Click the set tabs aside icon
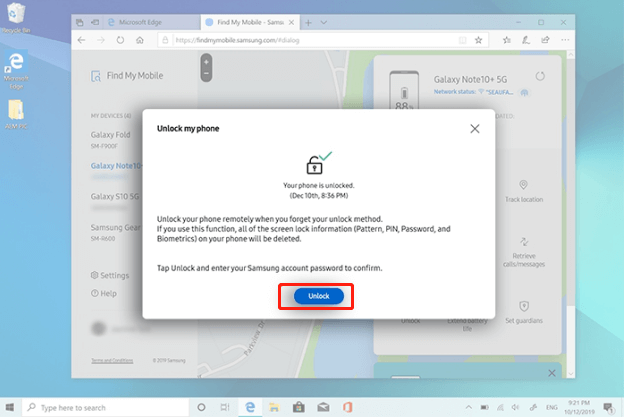The image size is (624, 420). [95, 22]
